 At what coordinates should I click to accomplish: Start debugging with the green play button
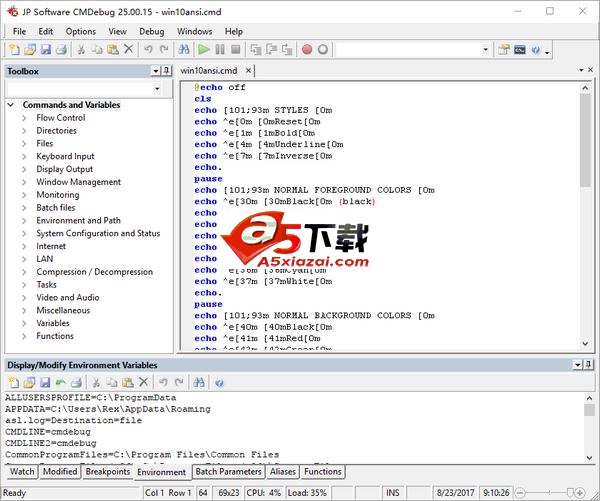[x=204, y=49]
